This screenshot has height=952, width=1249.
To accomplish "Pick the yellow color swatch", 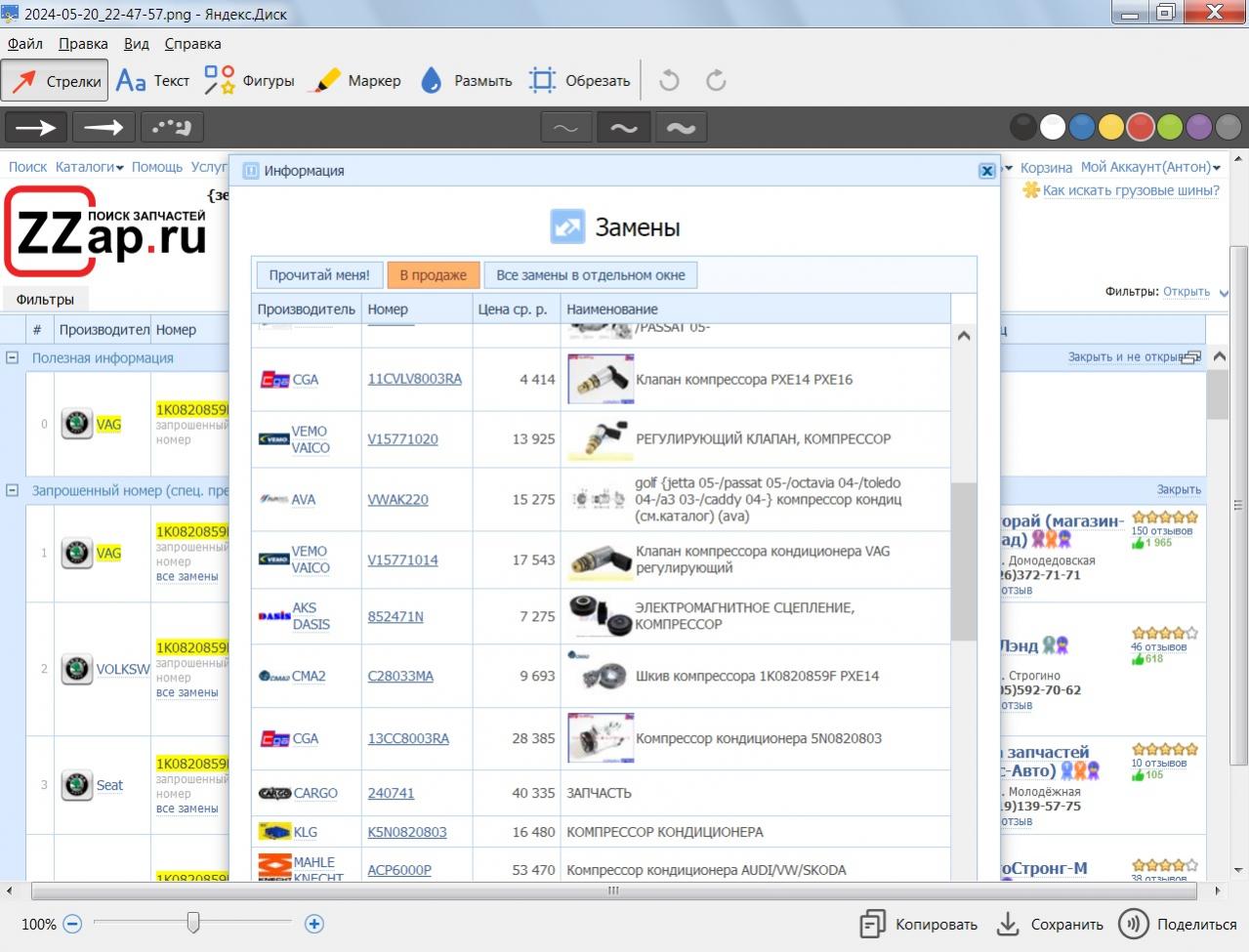I will 1111,127.
